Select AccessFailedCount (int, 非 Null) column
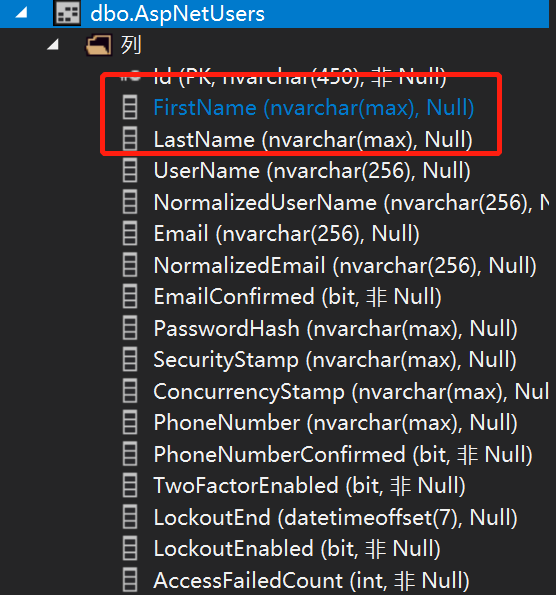The image size is (556, 595). (x=312, y=580)
